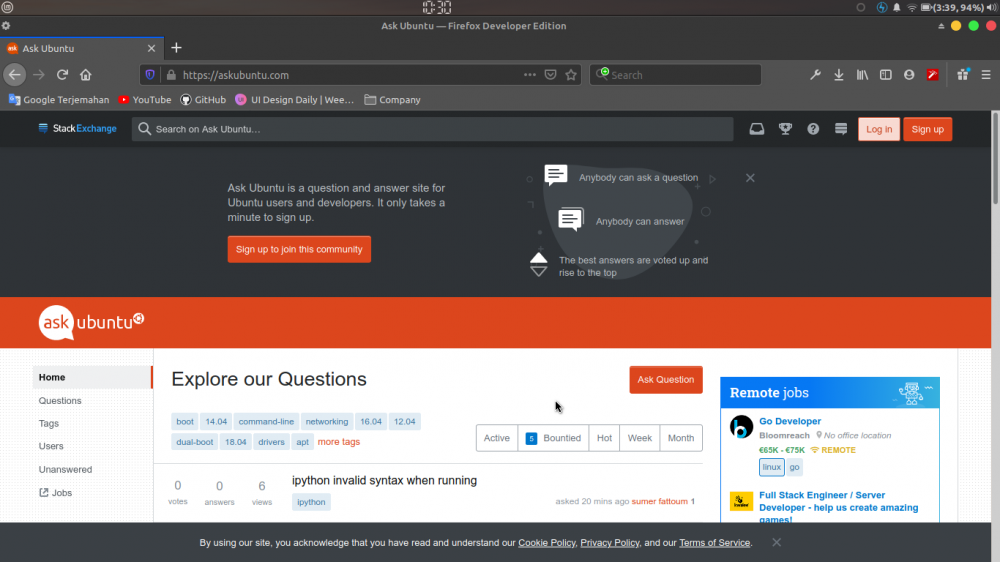Screen dimensions: 1000x562
Task: Click the padlock site security icon
Action: point(171,75)
